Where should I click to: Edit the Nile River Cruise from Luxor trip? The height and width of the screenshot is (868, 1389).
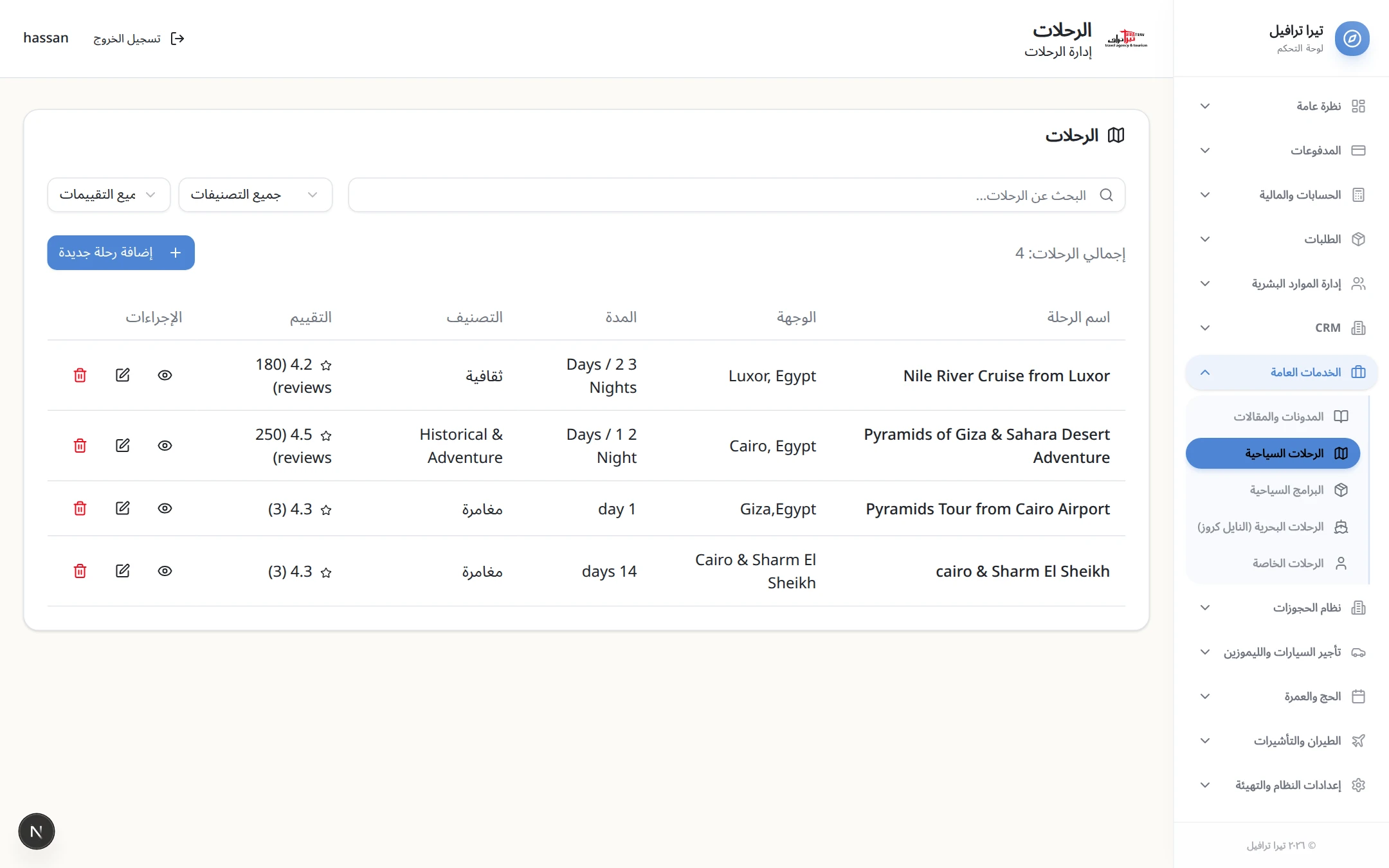(x=122, y=375)
